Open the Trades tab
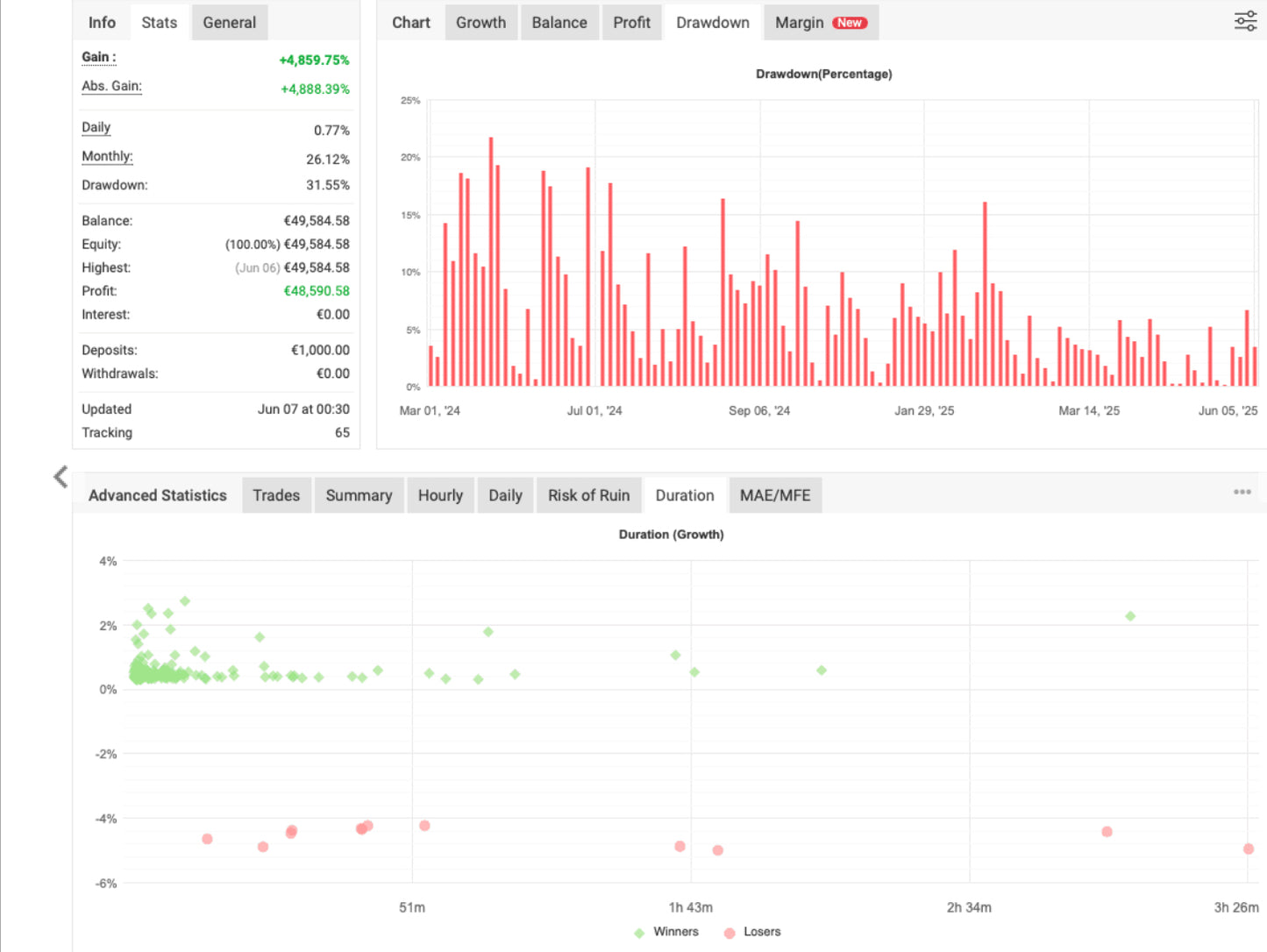Viewport: 1267px width, 952px height. tap(276, 495)
